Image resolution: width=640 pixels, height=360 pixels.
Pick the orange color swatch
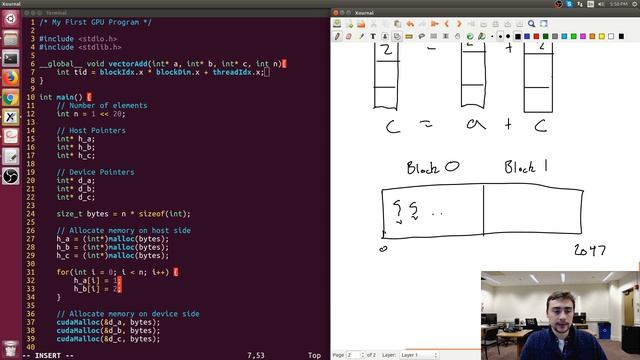(592, 36)
